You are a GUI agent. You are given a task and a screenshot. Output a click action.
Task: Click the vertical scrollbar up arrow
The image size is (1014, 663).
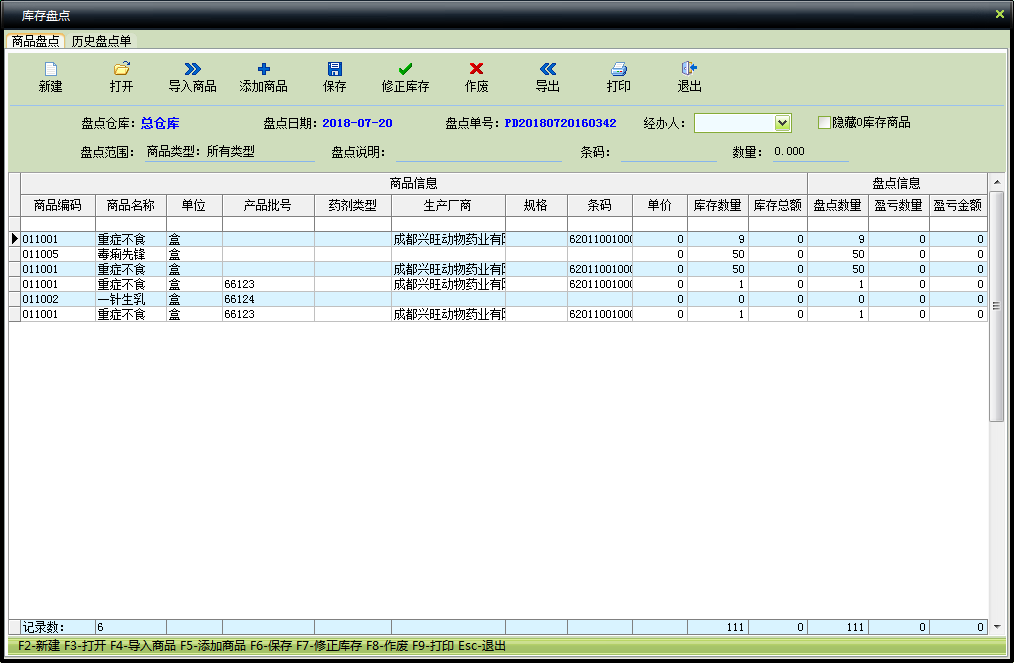point(997,182)
